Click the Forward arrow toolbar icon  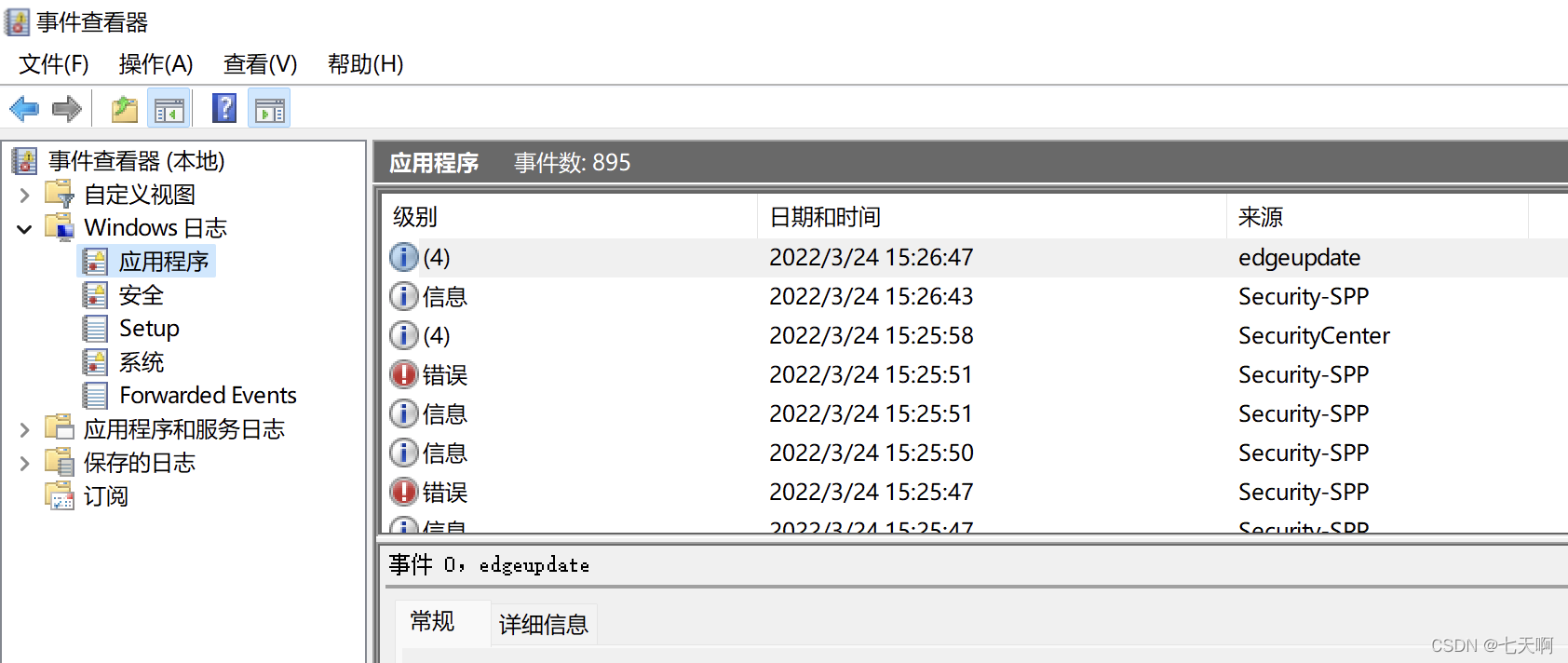67,109
